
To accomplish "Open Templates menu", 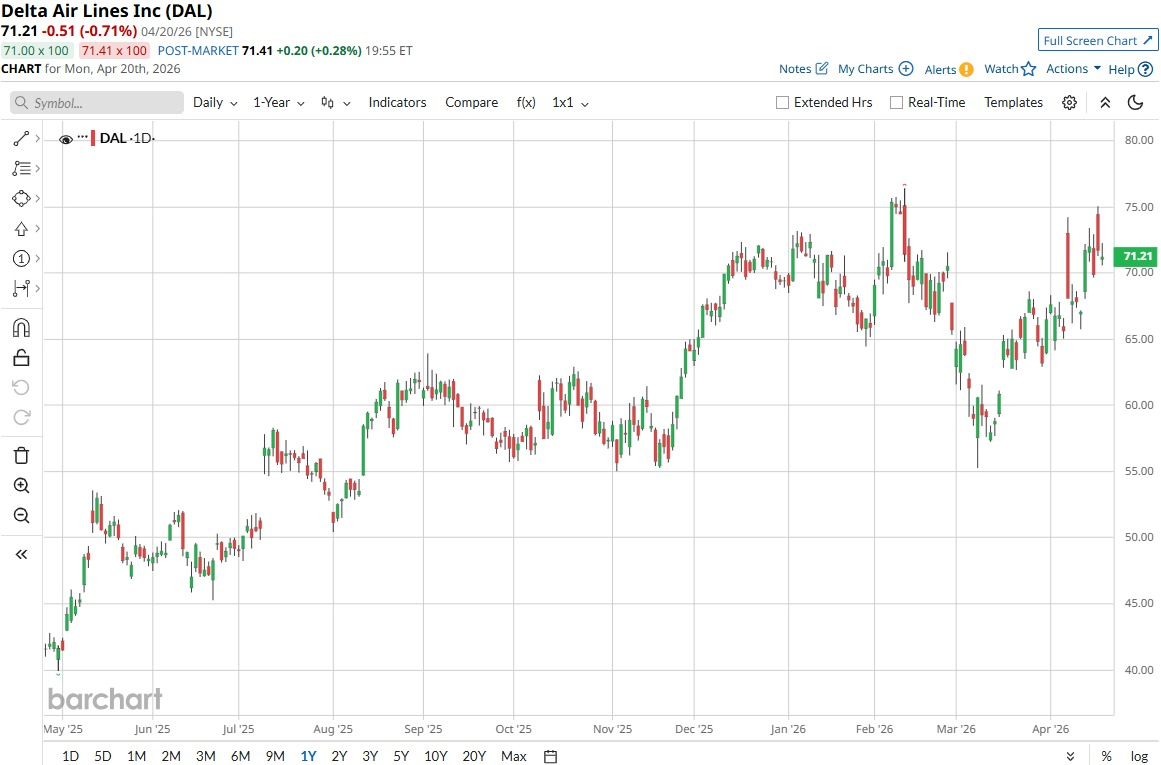I will (x=1014, y=103).
